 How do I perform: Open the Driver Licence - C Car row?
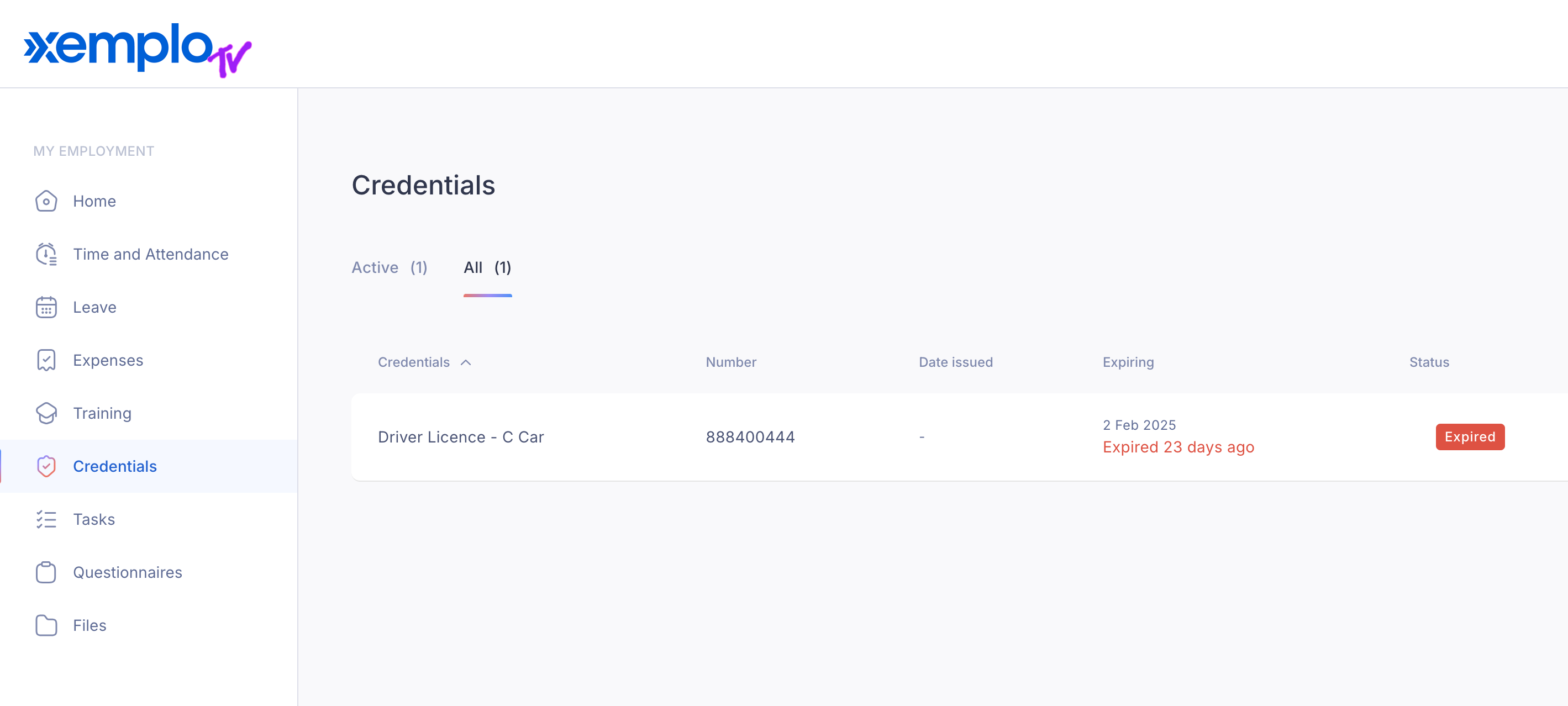[959, 437]
